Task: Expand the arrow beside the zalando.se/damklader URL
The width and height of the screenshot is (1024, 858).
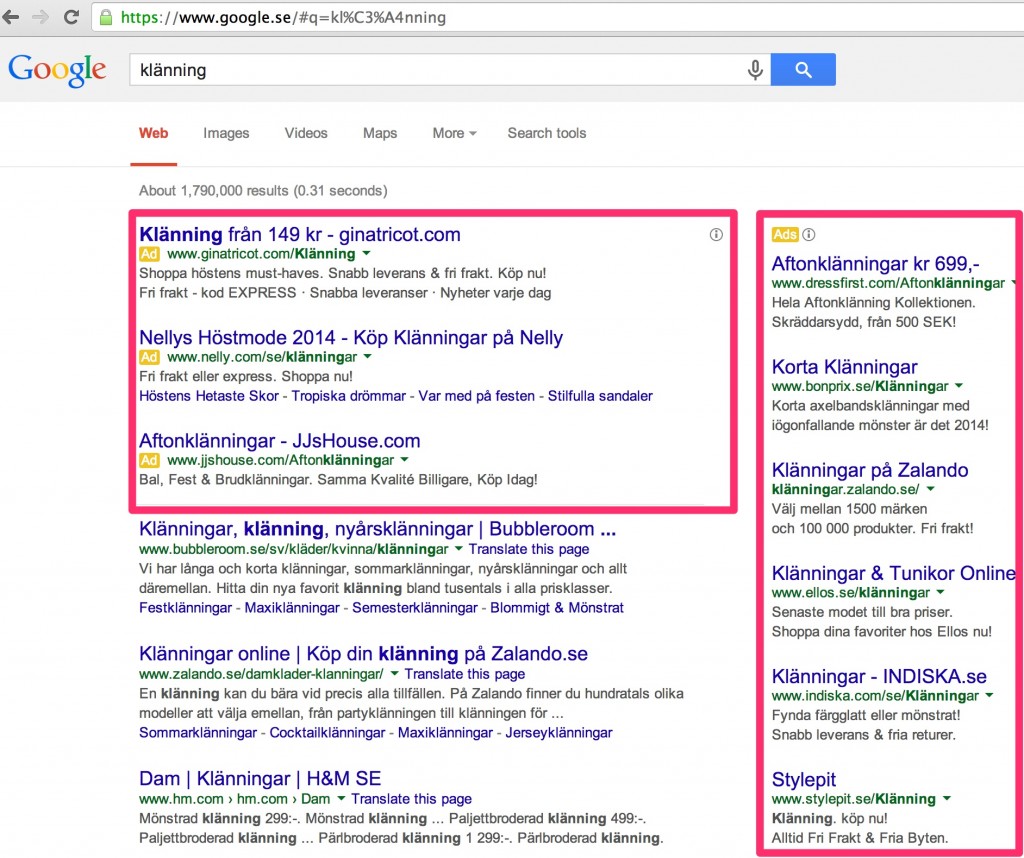Action: click(x=394, y=673)
